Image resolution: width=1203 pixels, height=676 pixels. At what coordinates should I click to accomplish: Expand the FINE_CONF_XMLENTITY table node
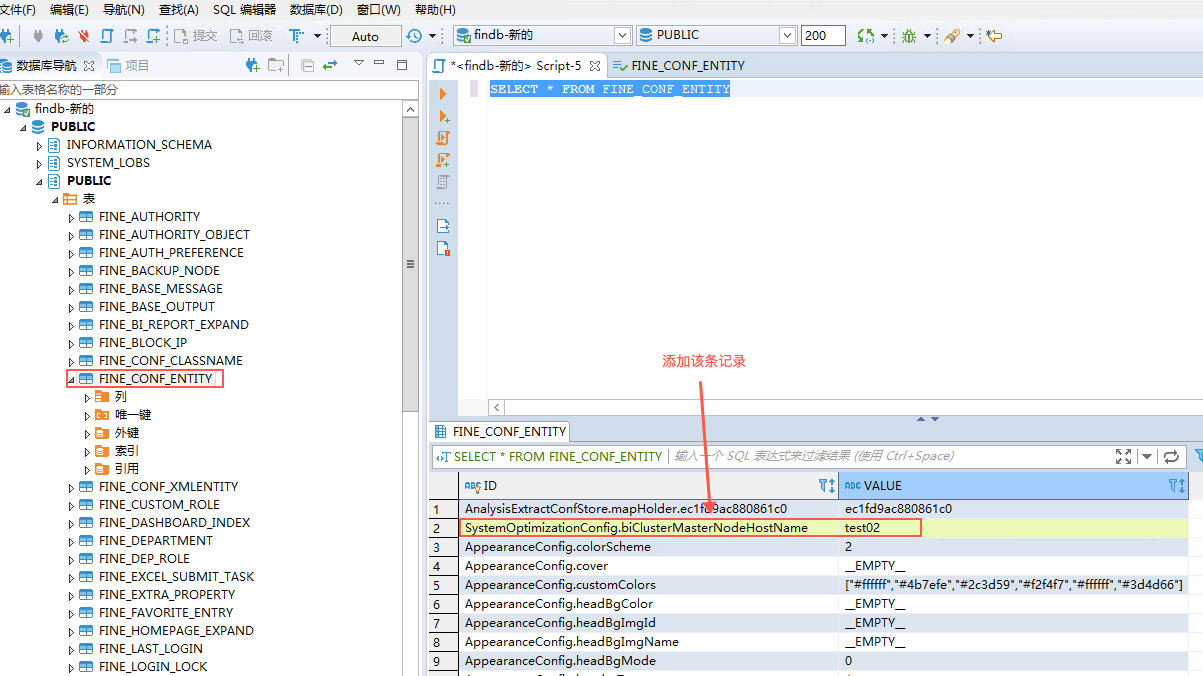(71, 488)
